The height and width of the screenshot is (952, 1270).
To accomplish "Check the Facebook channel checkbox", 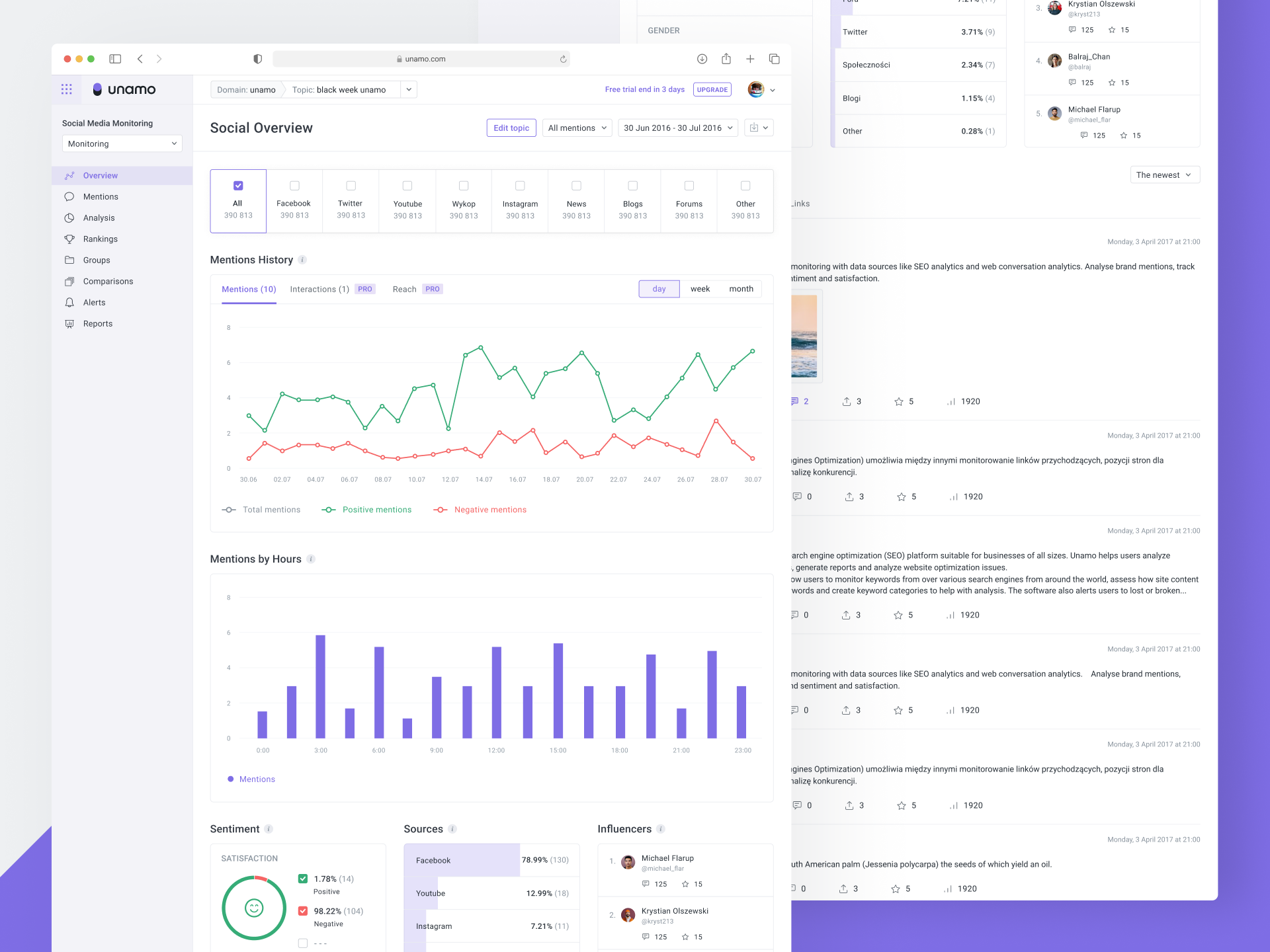I will point(294,186).
